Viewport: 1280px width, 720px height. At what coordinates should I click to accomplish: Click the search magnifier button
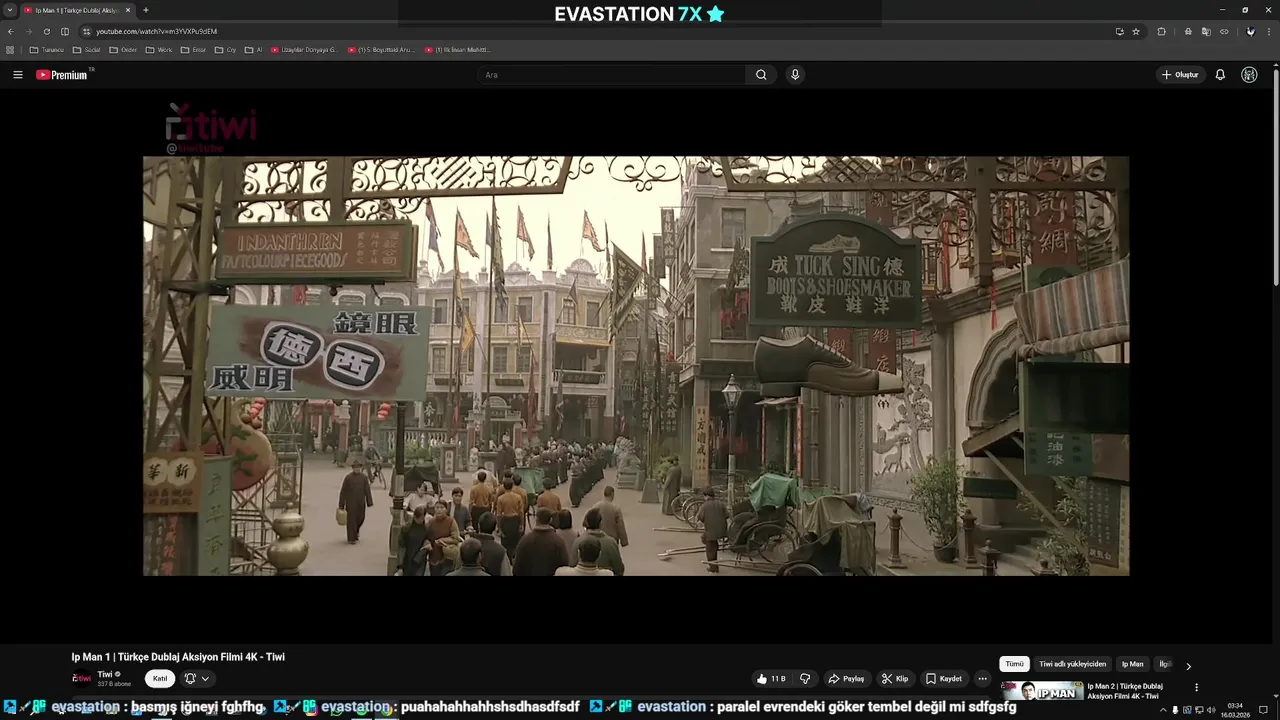(x=761, y=75)
